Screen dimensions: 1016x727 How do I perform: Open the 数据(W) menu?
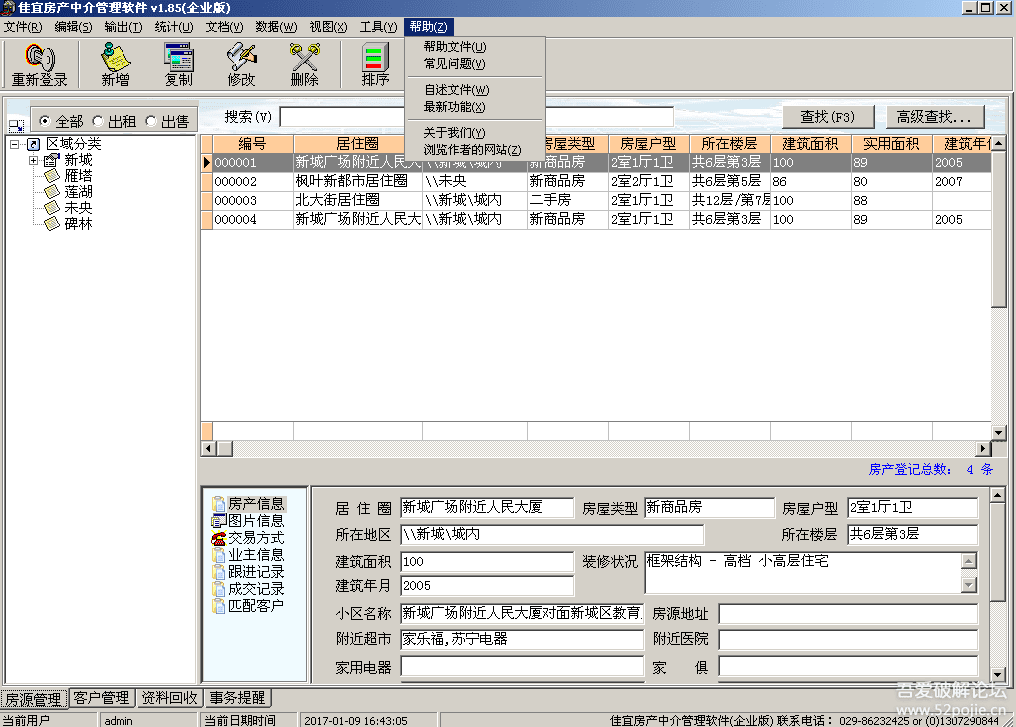(x=276, y=27)
